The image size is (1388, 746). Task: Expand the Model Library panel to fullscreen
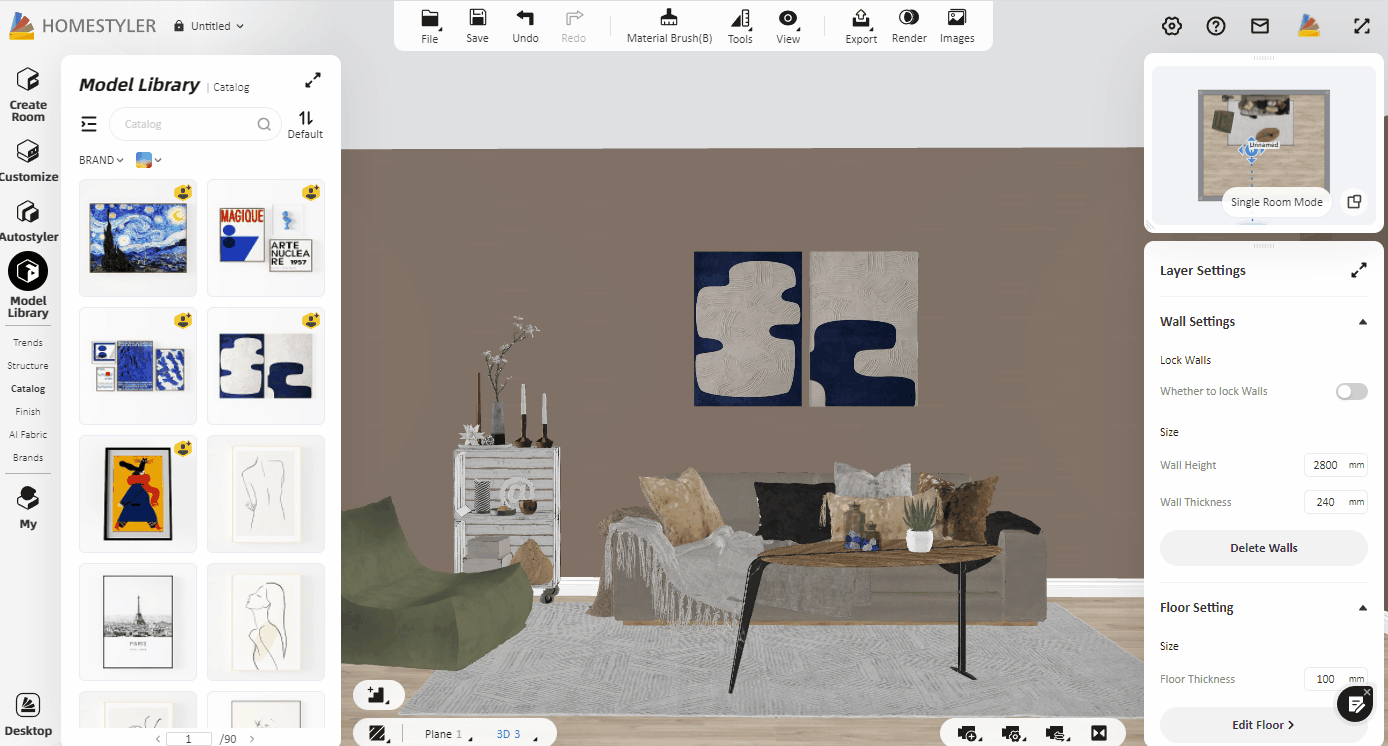[x=313, y=80]
